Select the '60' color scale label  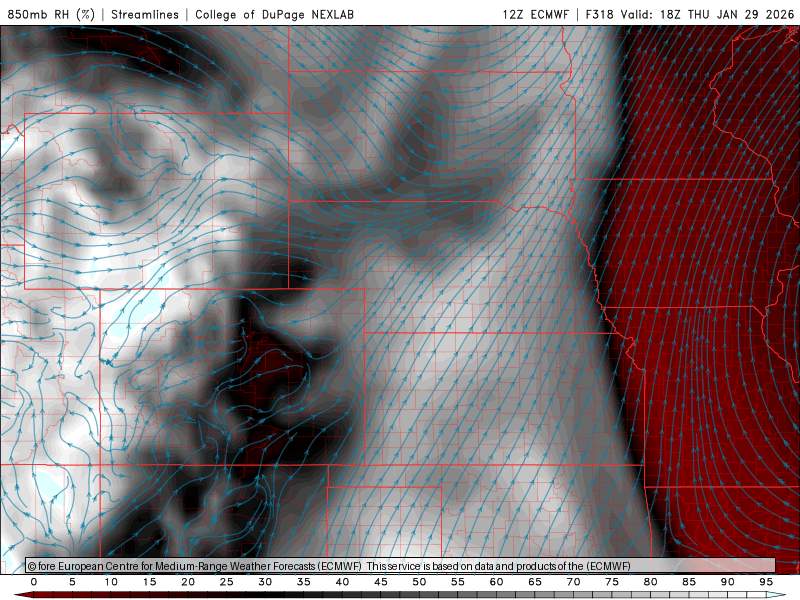496,582
